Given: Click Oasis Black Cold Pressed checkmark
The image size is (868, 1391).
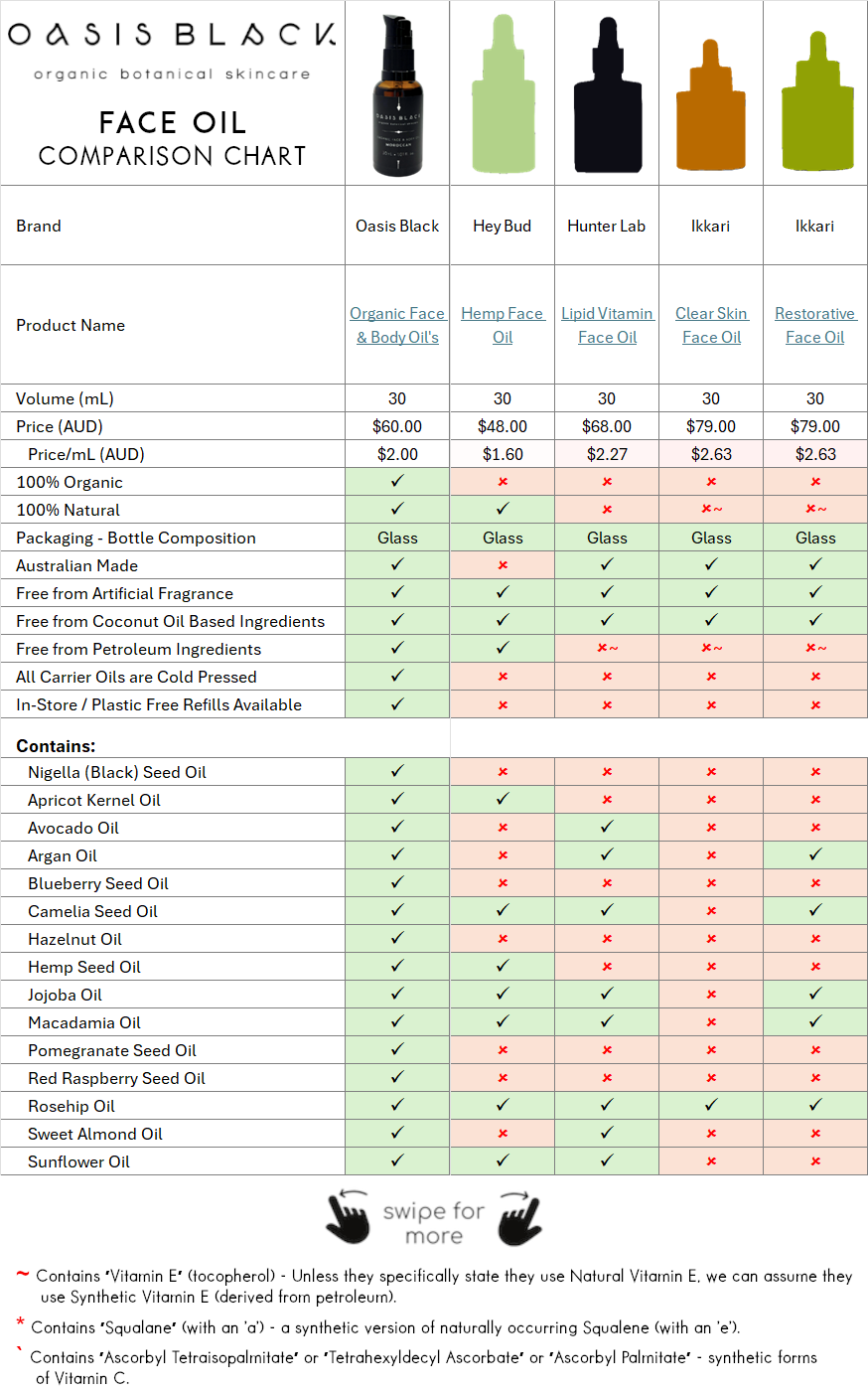Looking at the screenshot, I should point(397,677).
